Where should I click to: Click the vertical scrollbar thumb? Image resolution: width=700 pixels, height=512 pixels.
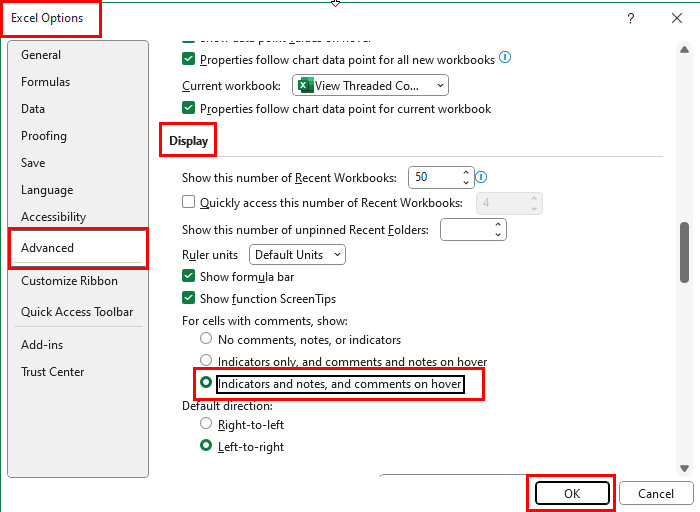point(684,252)
